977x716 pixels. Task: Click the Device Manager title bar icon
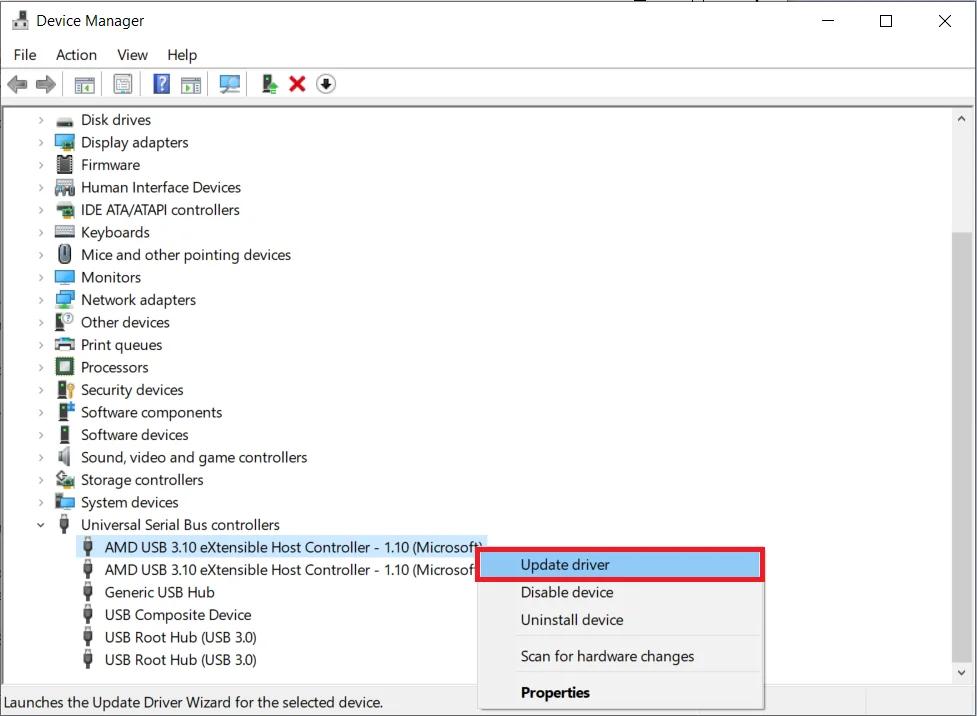tap(20, 21)
